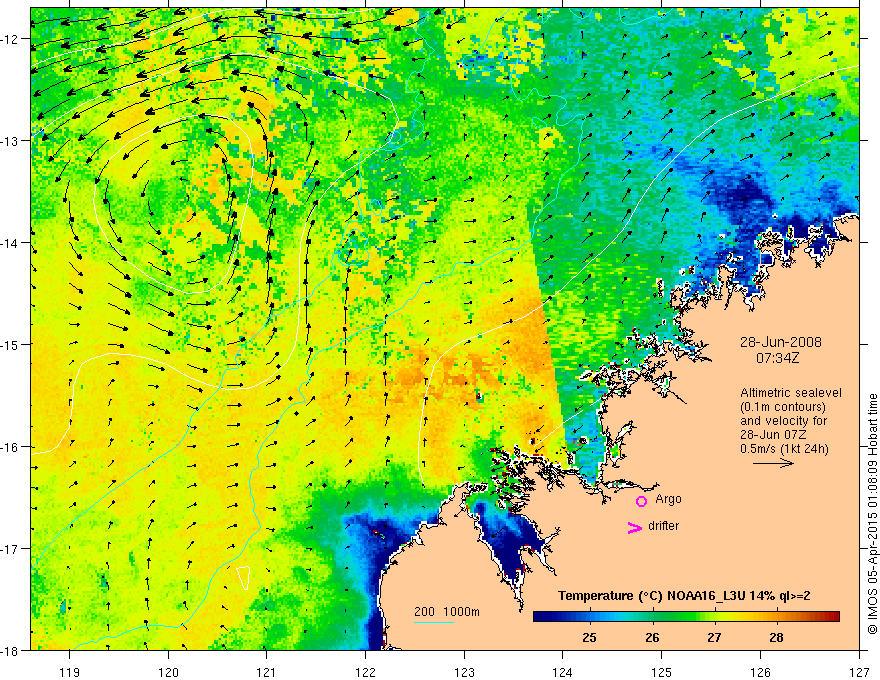The width and height of the screenshot is (880, 680).
Task: Click the 'Argo' legend label
Action: tap(668, 499)
